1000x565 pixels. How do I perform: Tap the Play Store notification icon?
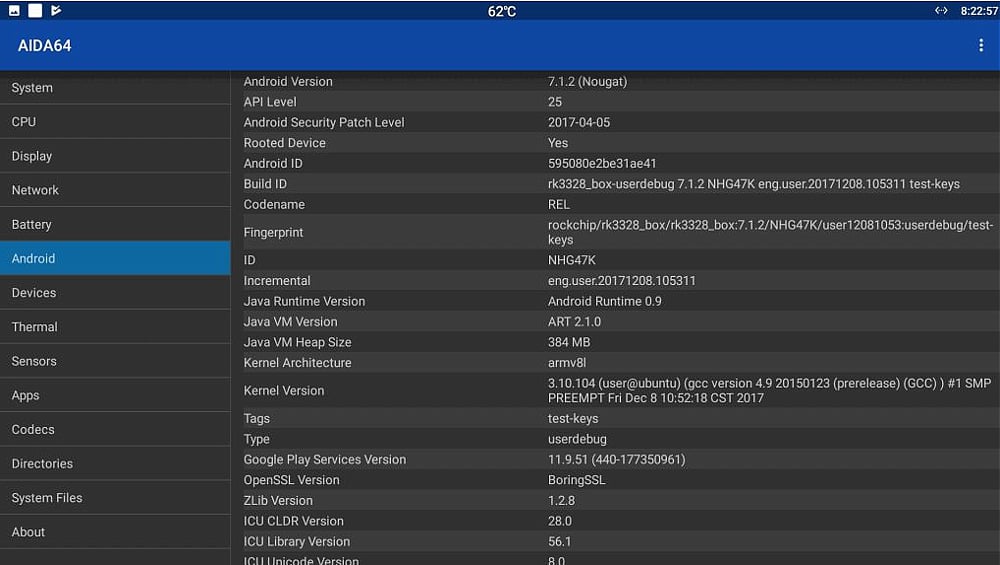[x=56, y=11]
